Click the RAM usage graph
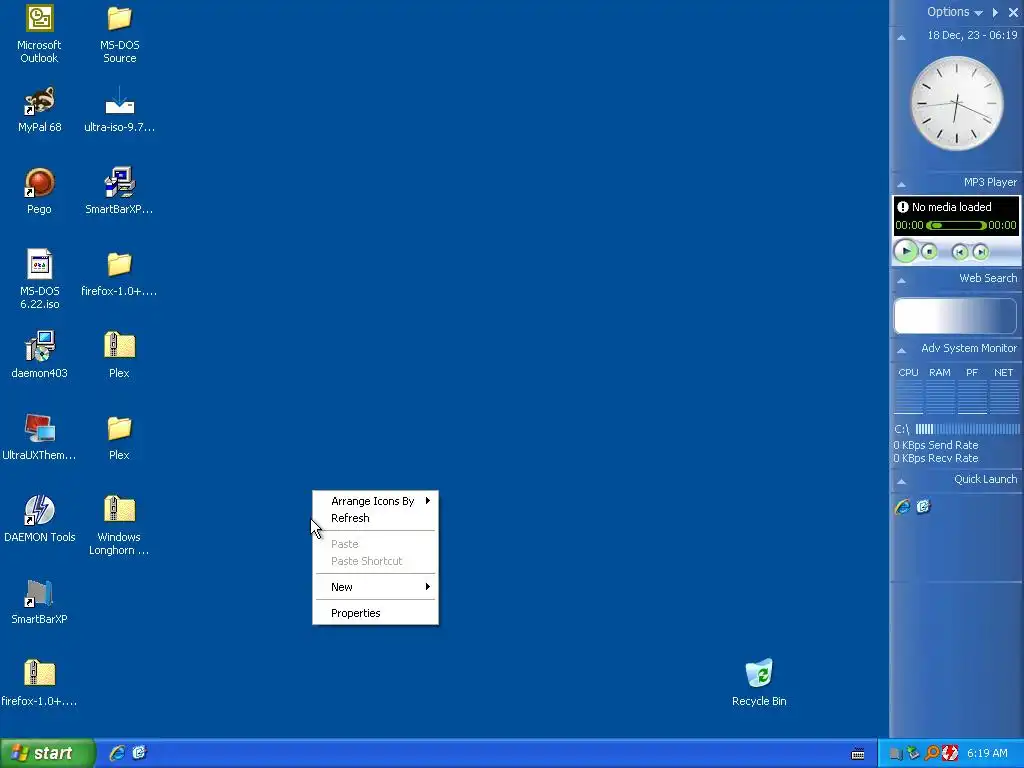Viewport: 1024px width, 768px height. click(x=940, y=397)
